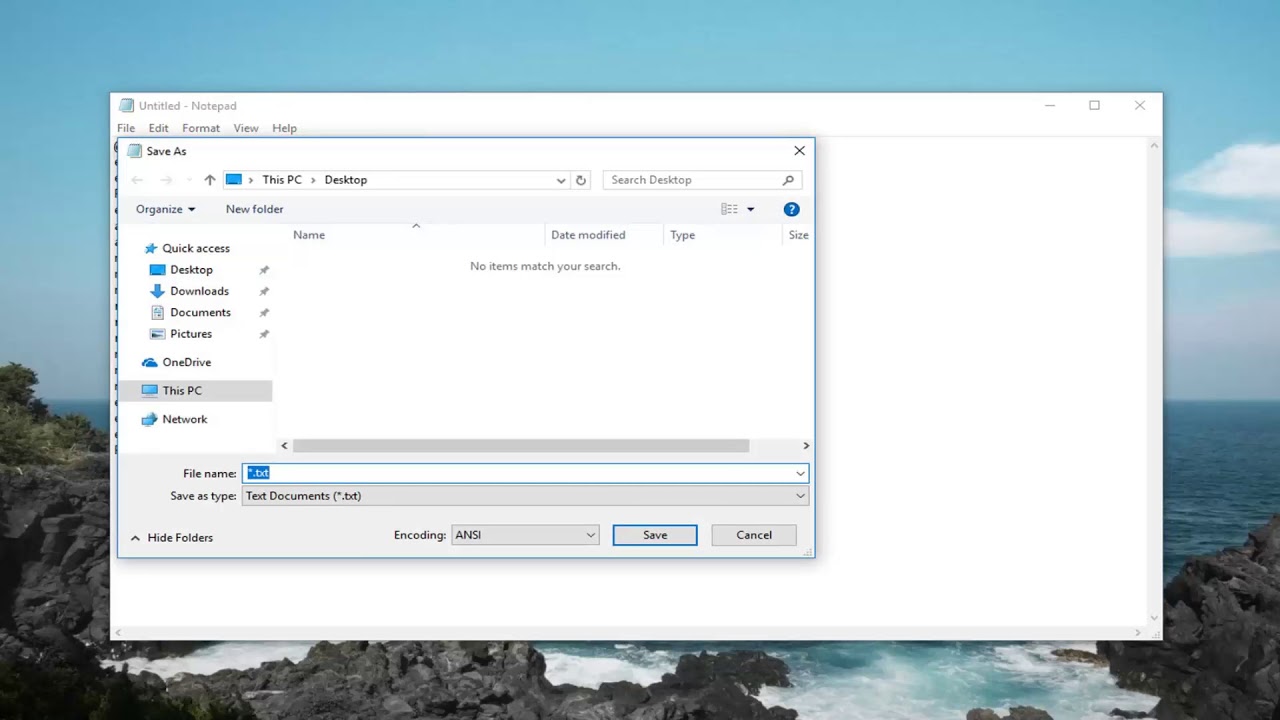Screen dimensions: 1280x720
Task: Unpin Pictures from Quick access
Action: click(x=264, y=333)
